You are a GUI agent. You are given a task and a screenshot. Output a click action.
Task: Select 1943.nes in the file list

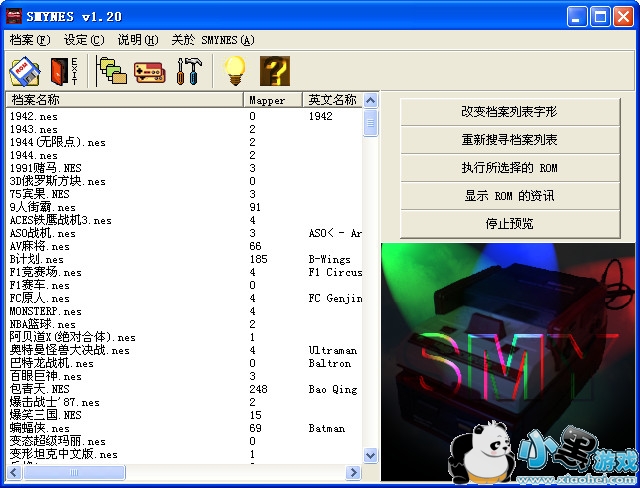click(x=33, y=129)
